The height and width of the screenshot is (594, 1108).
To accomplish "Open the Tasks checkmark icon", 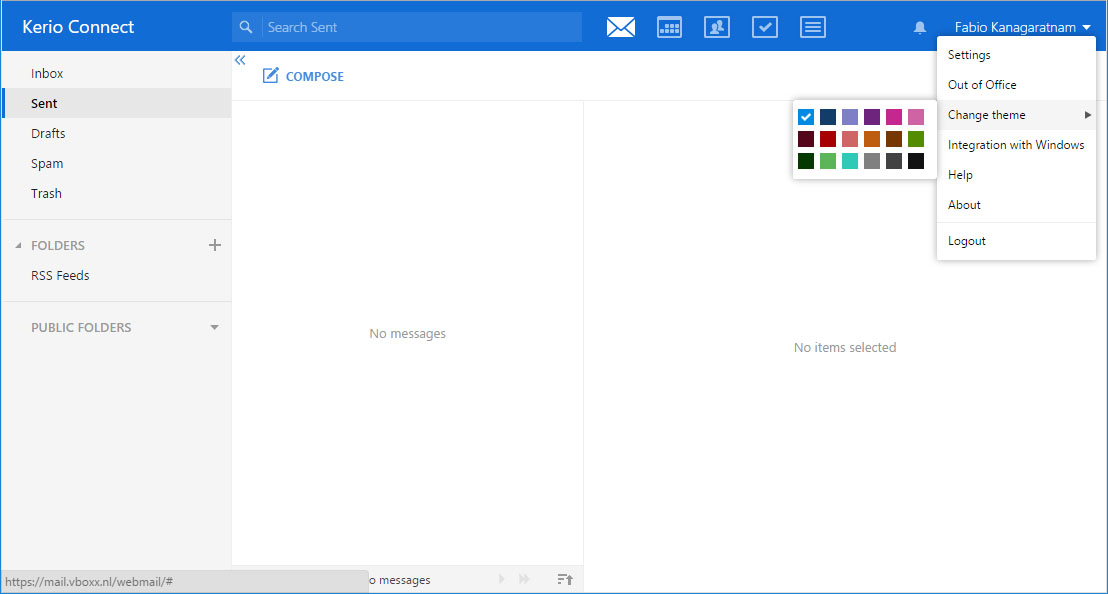I will [765, 27].
